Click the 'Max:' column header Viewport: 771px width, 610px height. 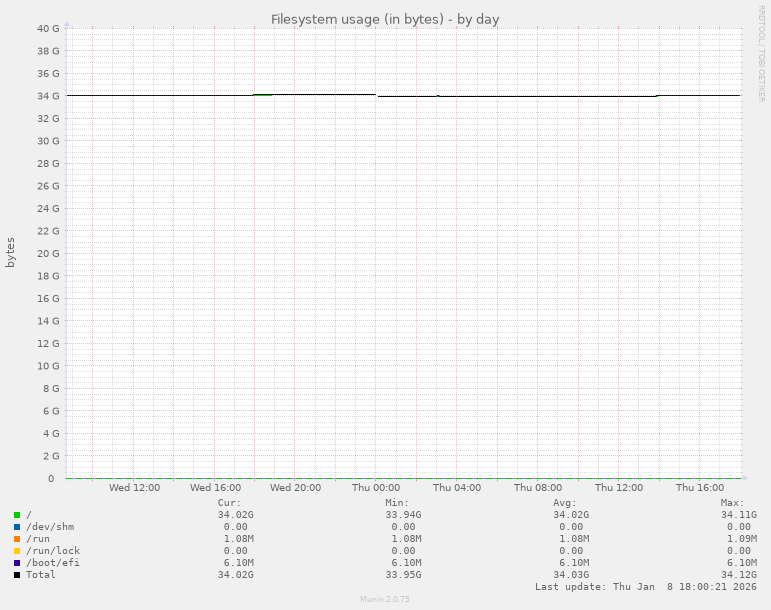click(733, 503)
